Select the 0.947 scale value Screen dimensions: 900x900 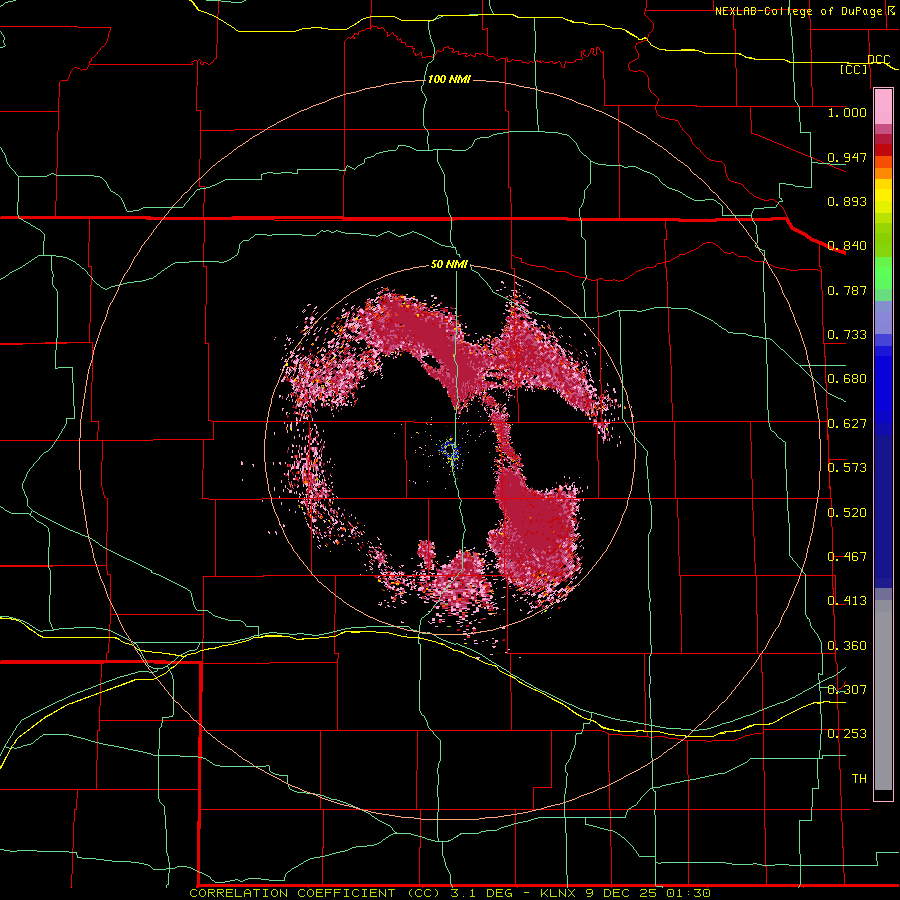click(847, 157)
